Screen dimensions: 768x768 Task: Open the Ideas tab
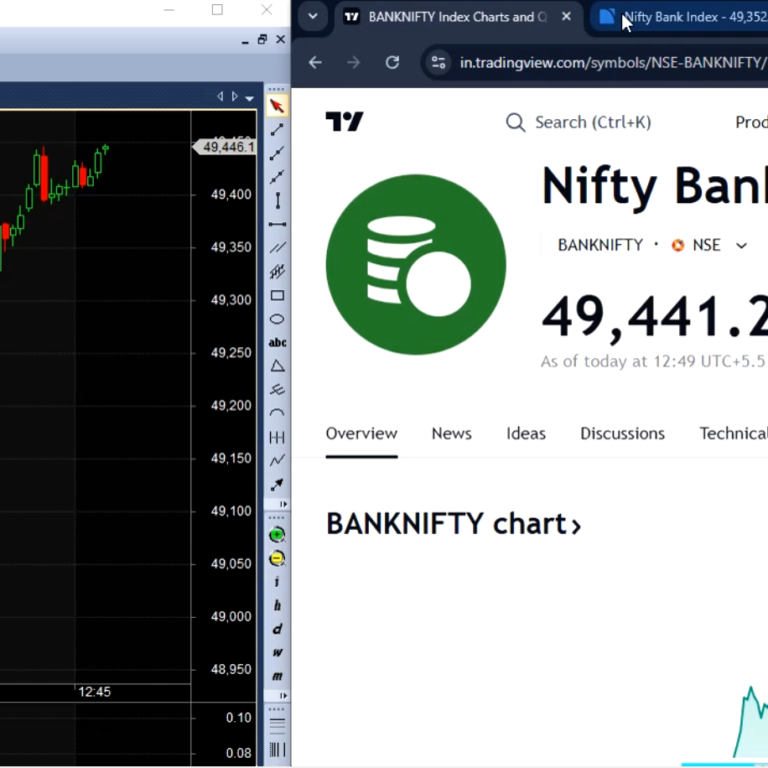[x=526, y=433]
